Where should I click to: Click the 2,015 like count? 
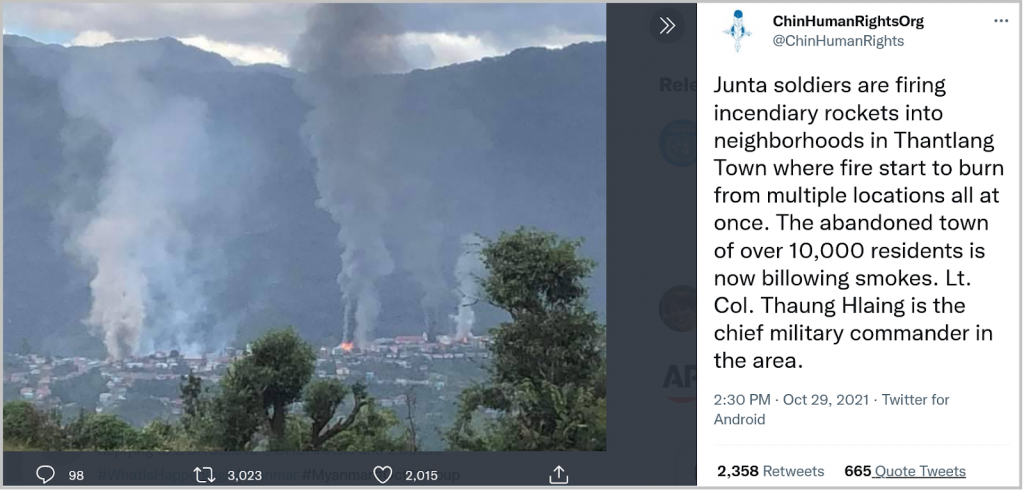(x=421, y=476)
